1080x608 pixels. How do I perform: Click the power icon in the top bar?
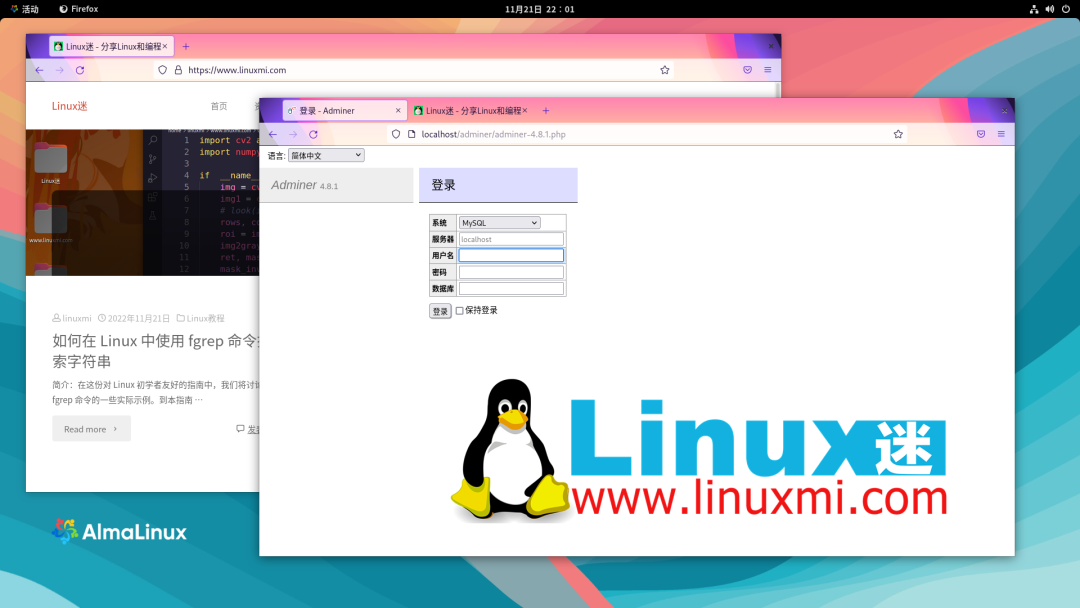click(x=1066, y=9)
